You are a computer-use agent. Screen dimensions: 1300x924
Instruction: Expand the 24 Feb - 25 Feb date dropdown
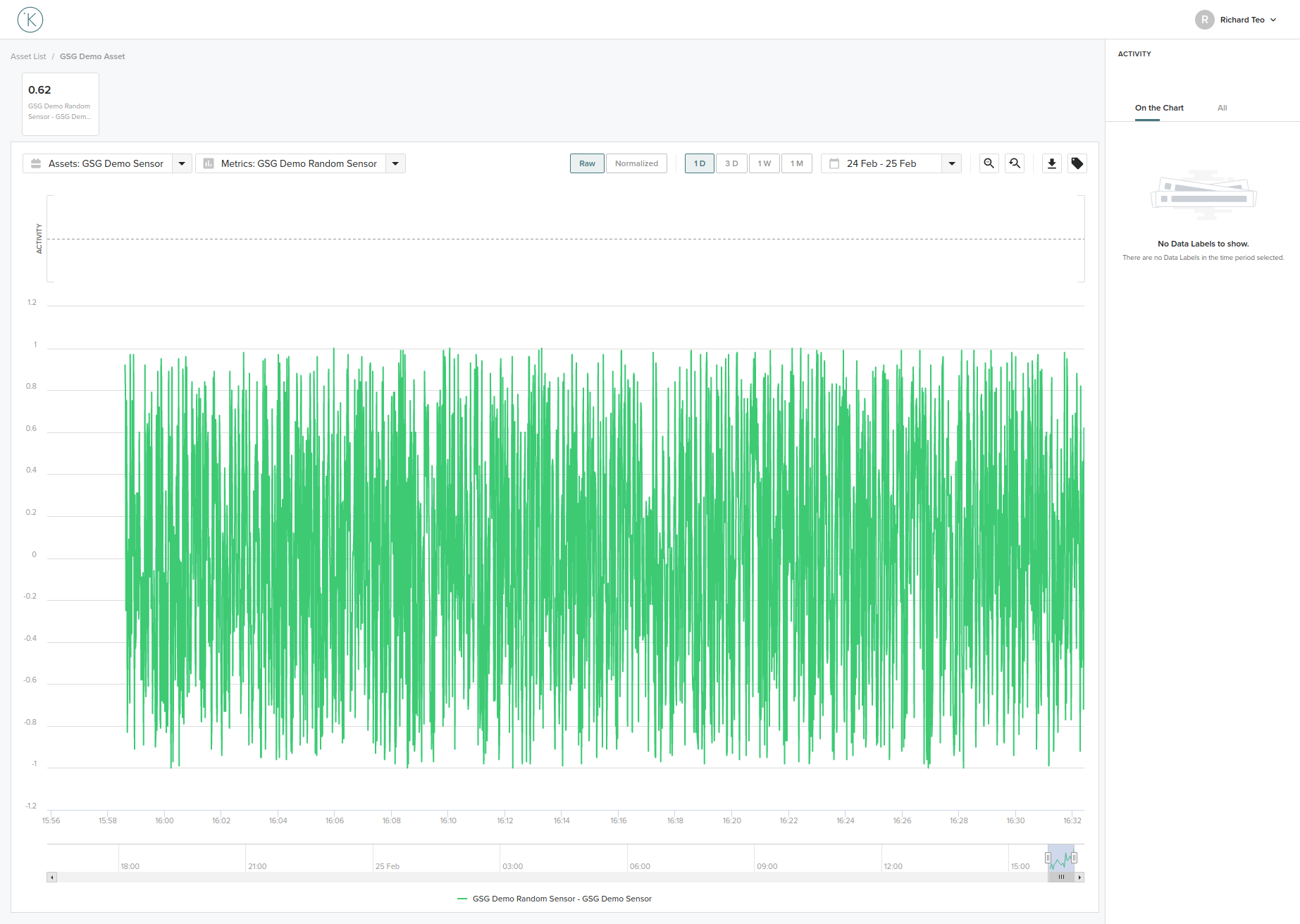(952, 163)
